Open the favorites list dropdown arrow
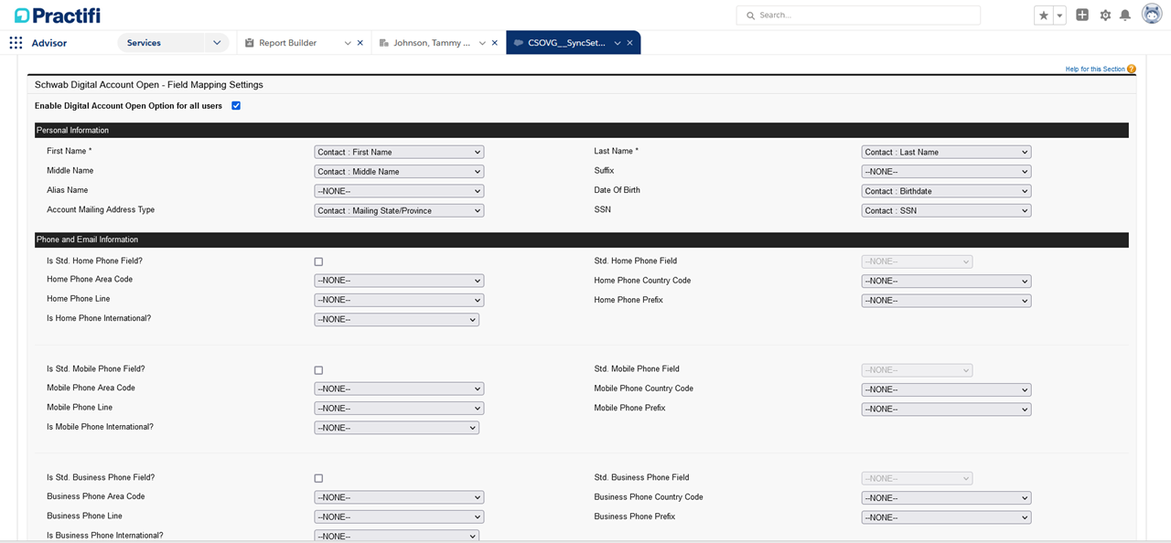 pyautogui.click(x=1060, y=15)
